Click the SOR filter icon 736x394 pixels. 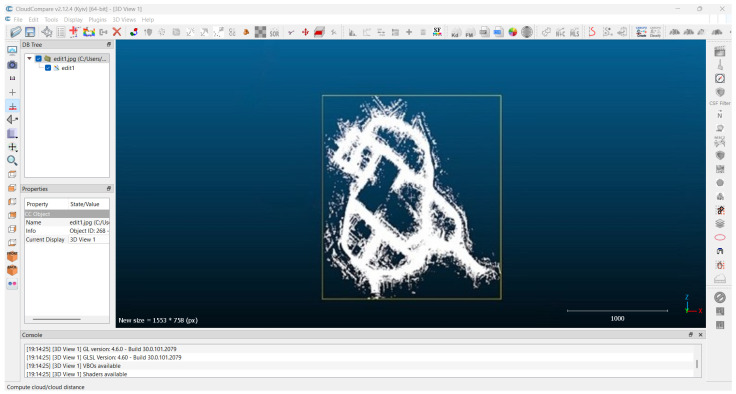pos(274,32)
